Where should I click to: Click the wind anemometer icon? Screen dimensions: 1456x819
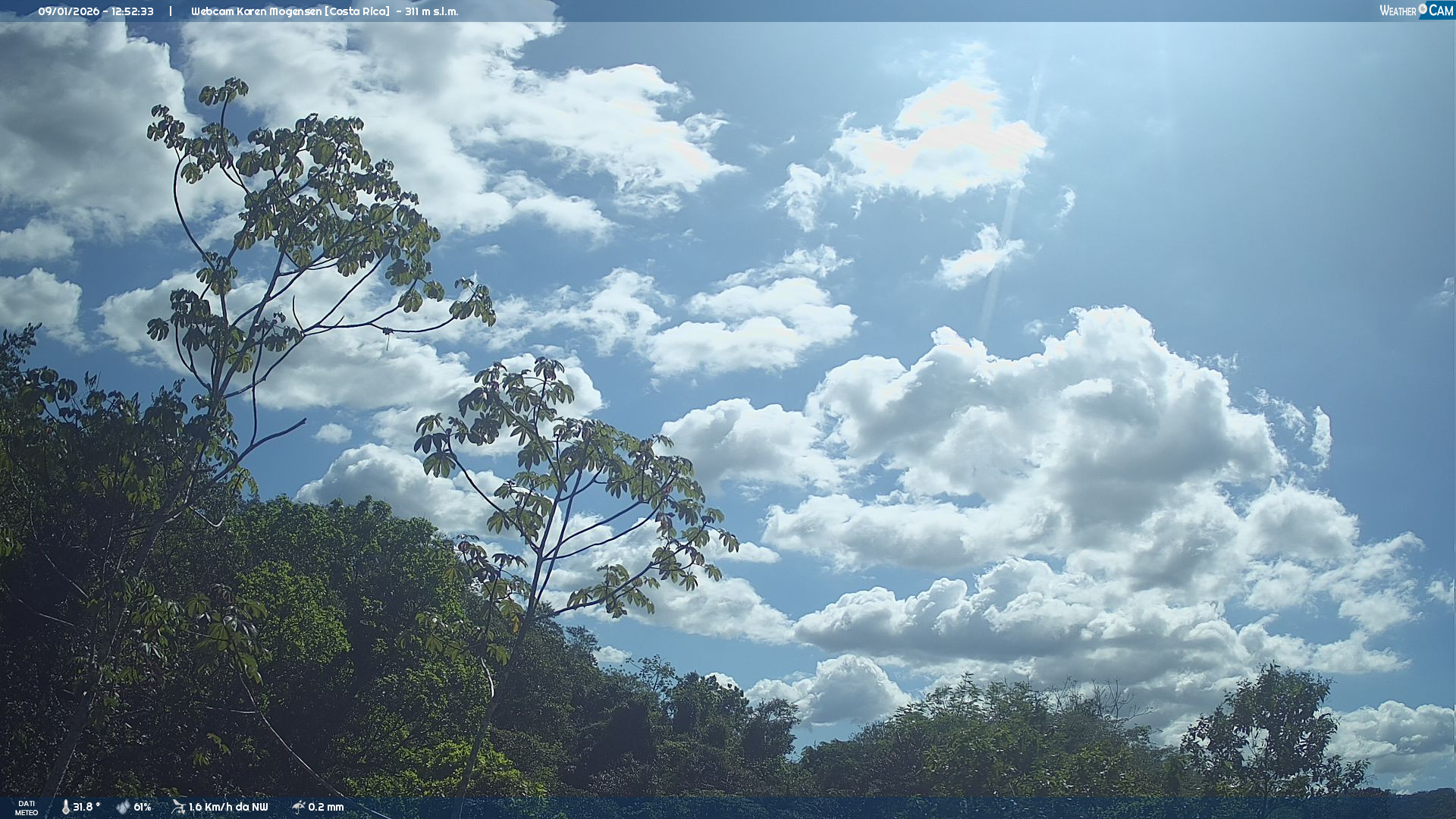click(x=178, y=807)
